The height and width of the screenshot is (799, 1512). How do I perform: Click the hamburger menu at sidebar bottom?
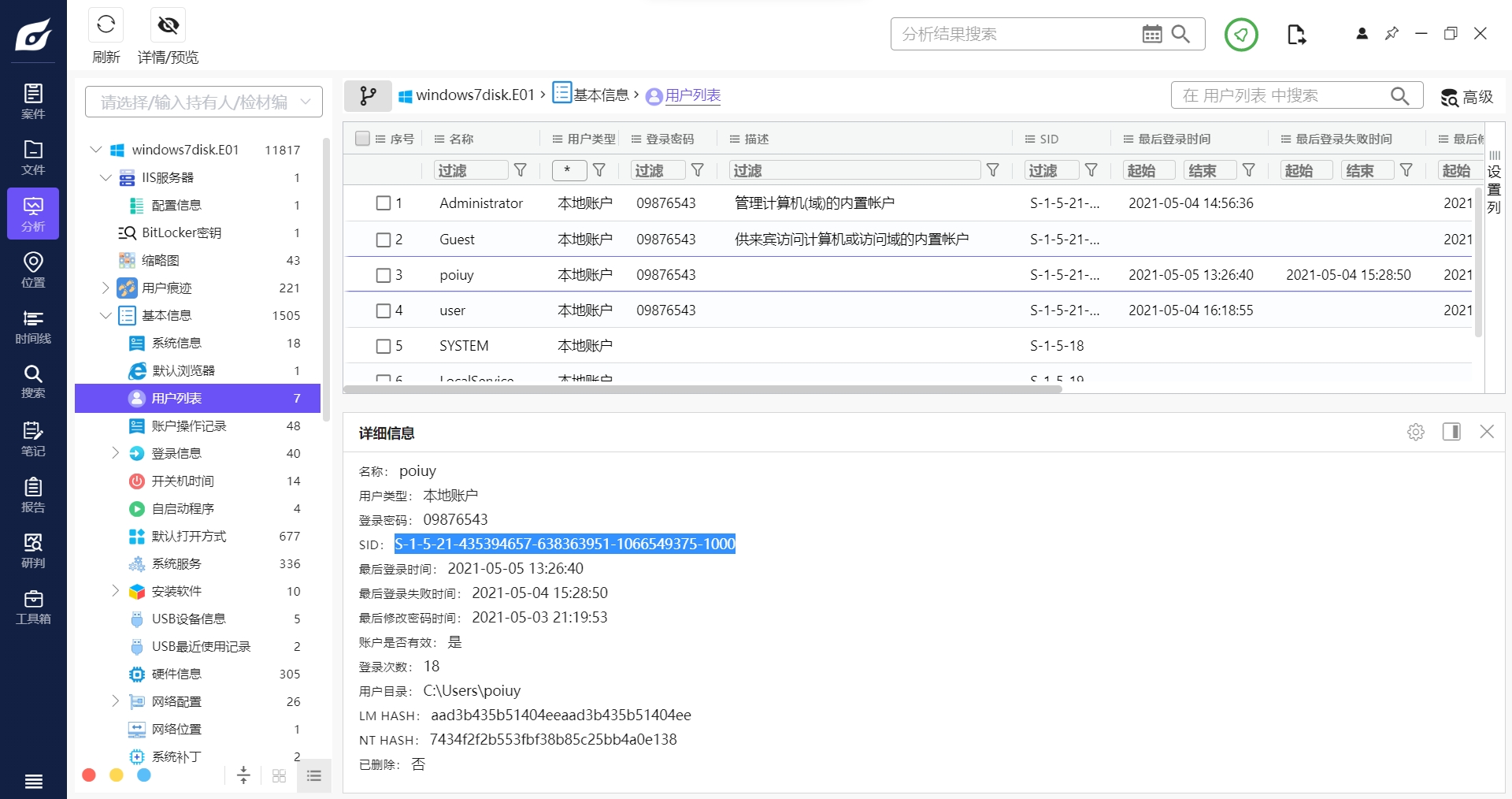pos(34,781)
